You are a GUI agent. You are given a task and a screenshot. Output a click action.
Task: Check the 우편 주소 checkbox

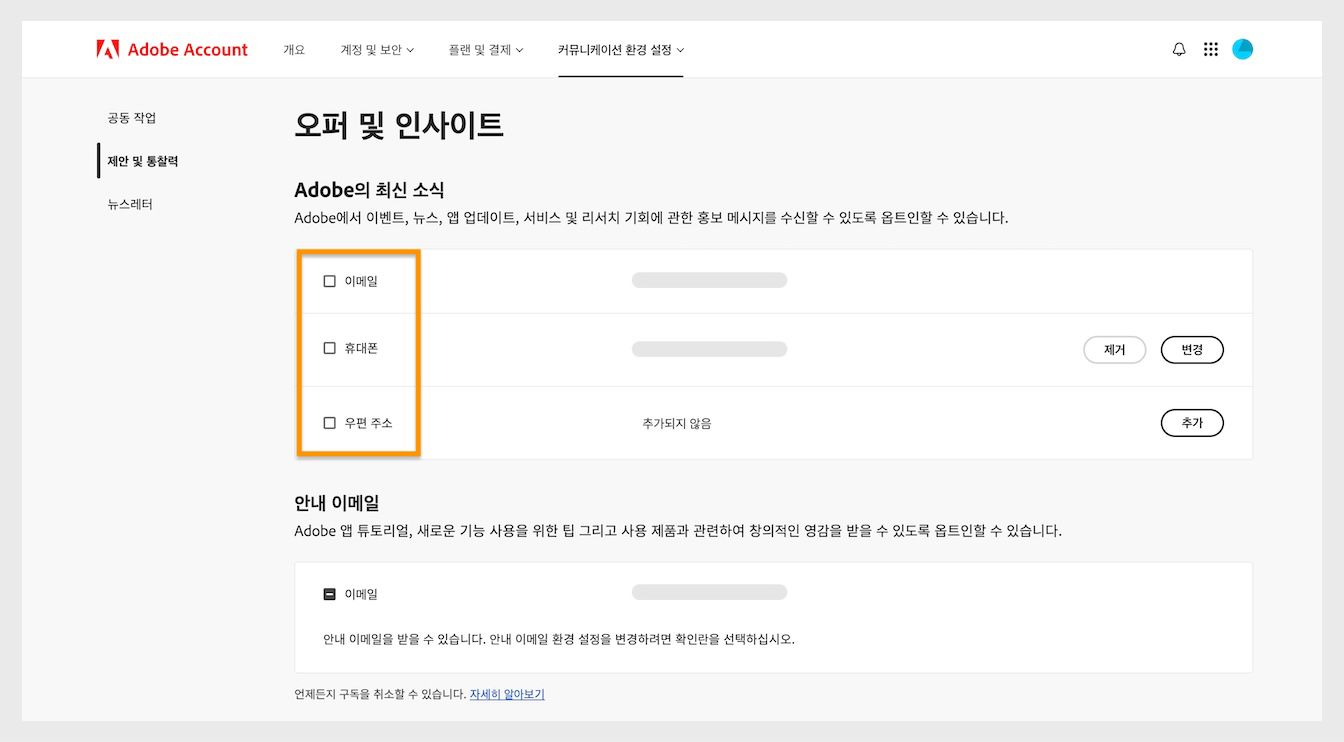pos(329,422)
